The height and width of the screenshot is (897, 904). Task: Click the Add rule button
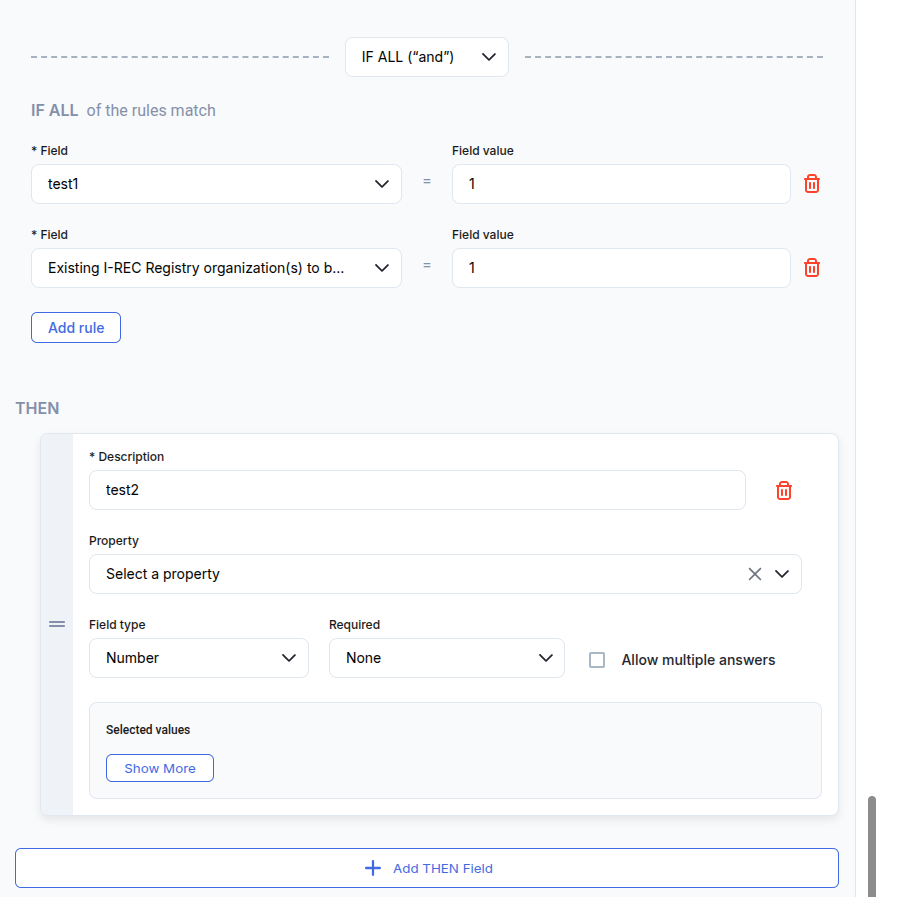coord(76,328)
